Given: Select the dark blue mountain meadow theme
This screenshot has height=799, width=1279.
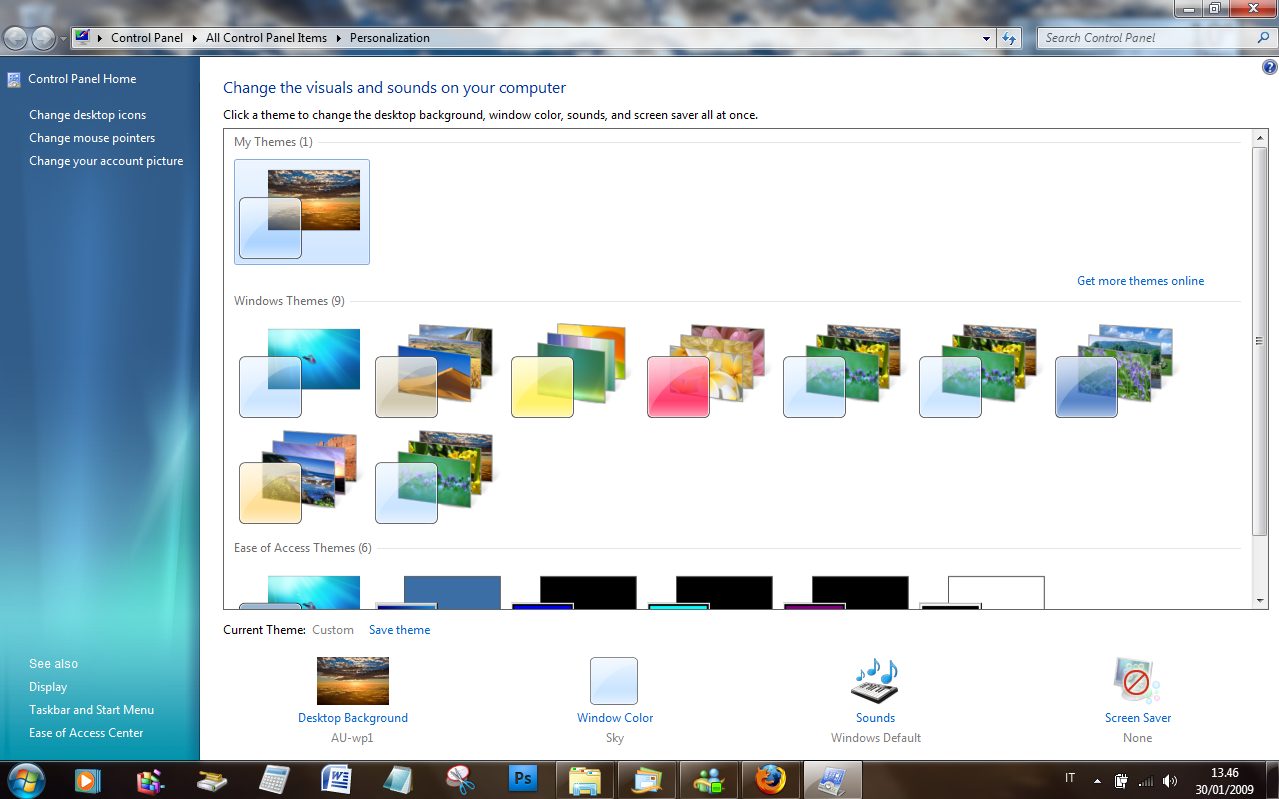Looking at the screenshot, I should click(1116, 371).
